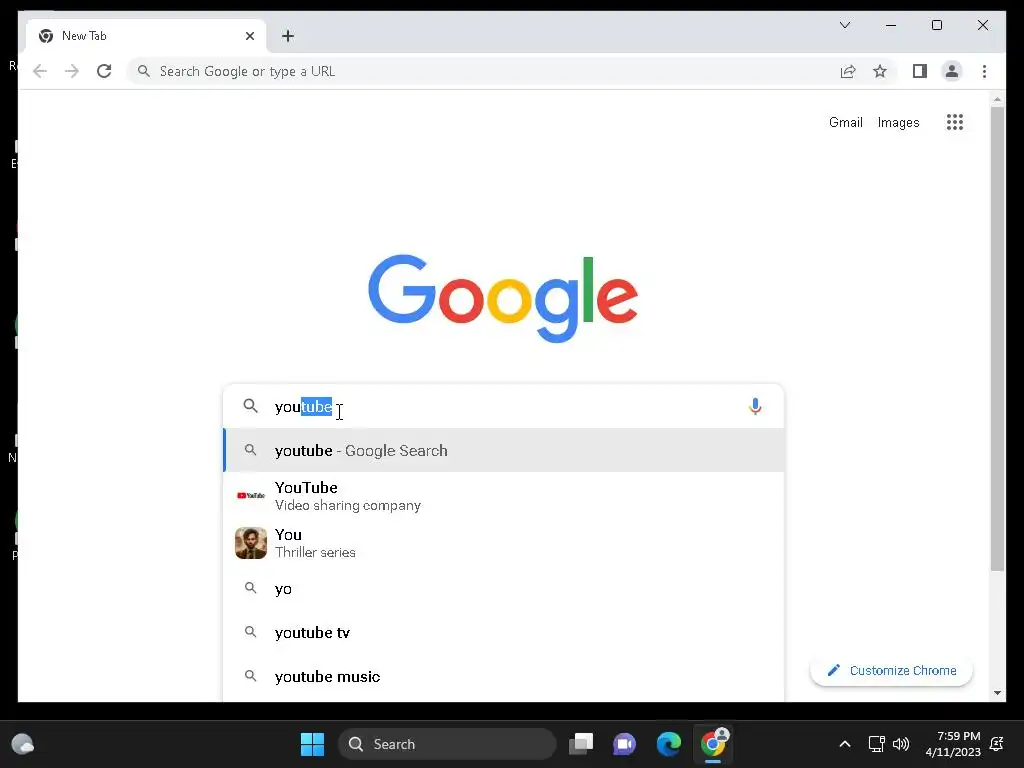
Task: Open the Chat app on taskbar
Action: pos(624,744)
